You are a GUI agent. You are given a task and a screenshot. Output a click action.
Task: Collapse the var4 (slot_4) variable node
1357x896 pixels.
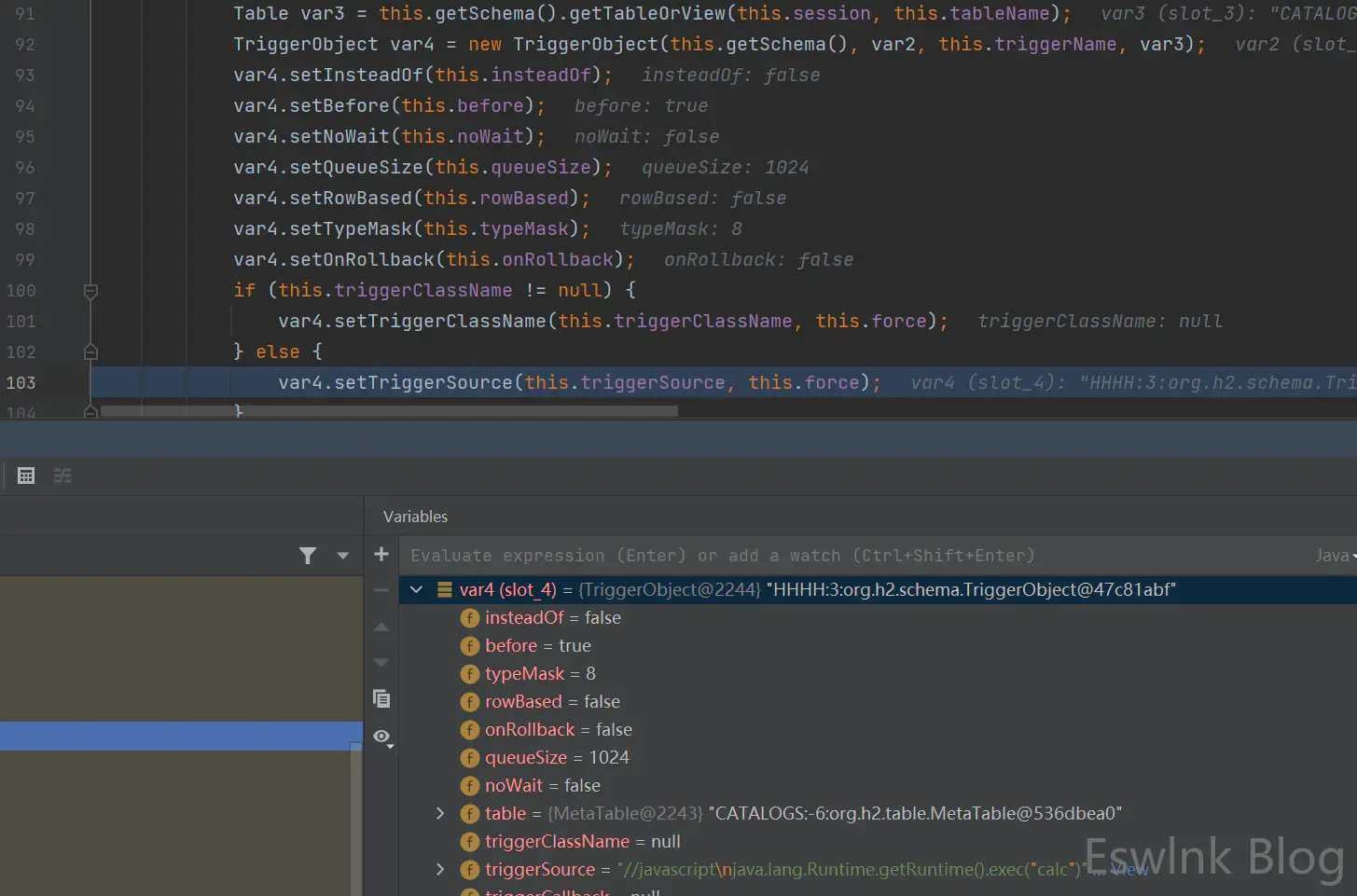[x=417, y=589]
